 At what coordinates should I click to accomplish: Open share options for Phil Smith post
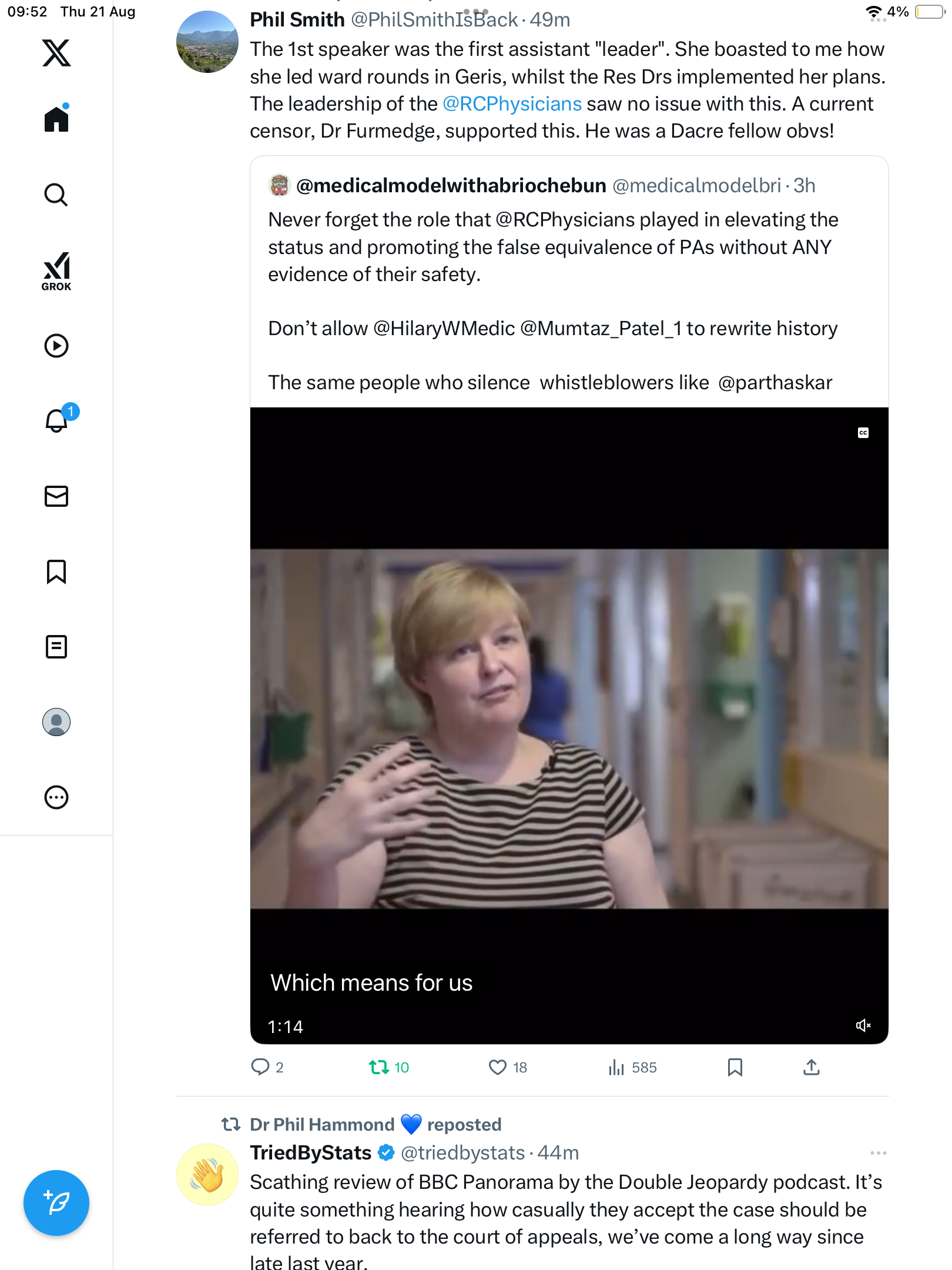811,1067
